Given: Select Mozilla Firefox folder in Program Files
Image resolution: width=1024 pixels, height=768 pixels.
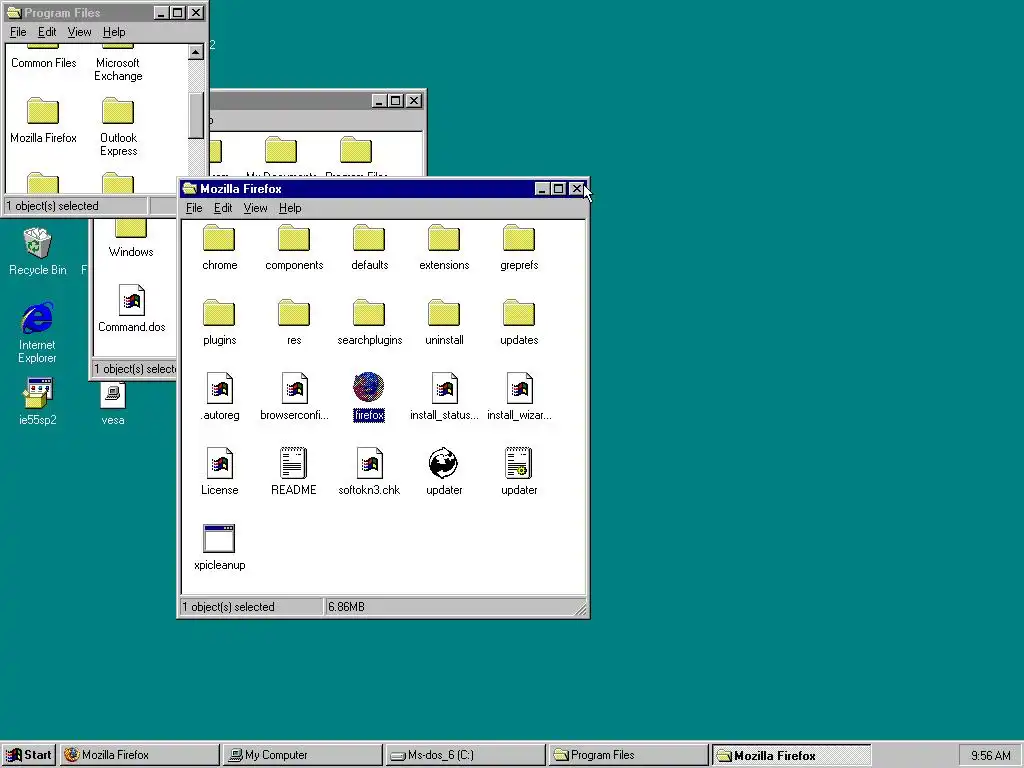Looking at the screenshot, I should coord(43,112).
